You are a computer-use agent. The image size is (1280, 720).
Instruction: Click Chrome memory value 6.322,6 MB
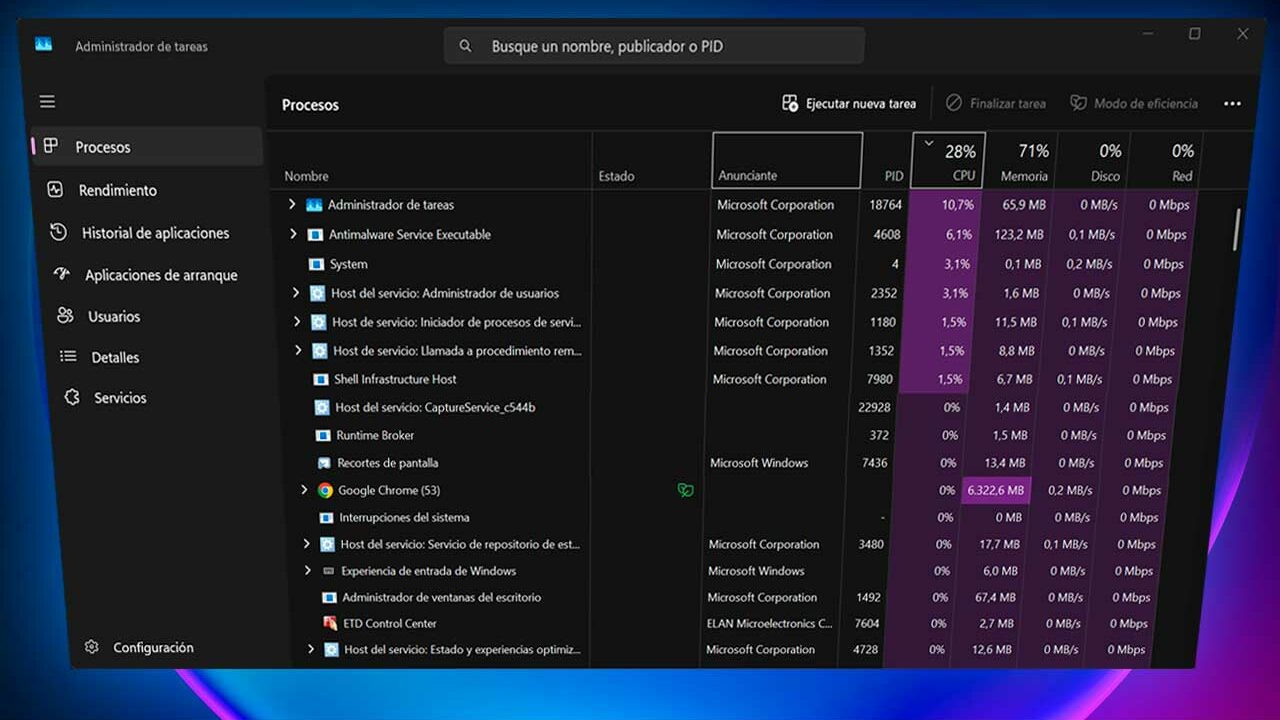coord(996,490)
